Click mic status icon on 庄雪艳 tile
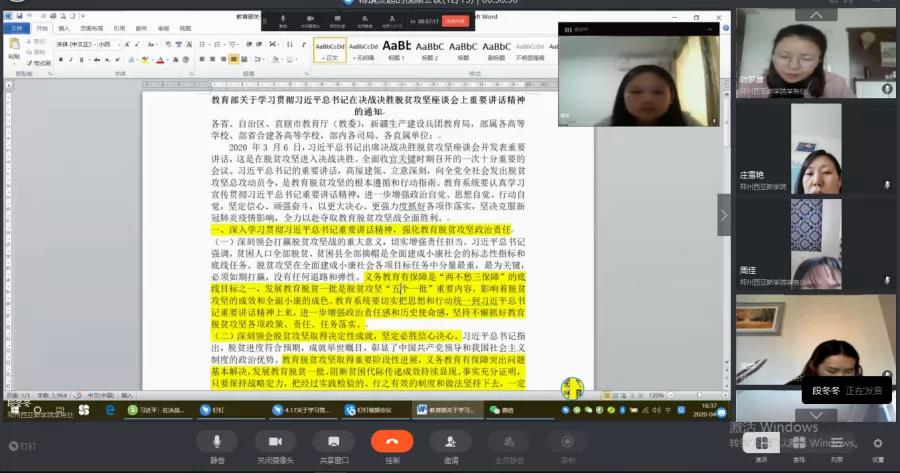Viewport: 900px width, 473px height. pos(887,185)
